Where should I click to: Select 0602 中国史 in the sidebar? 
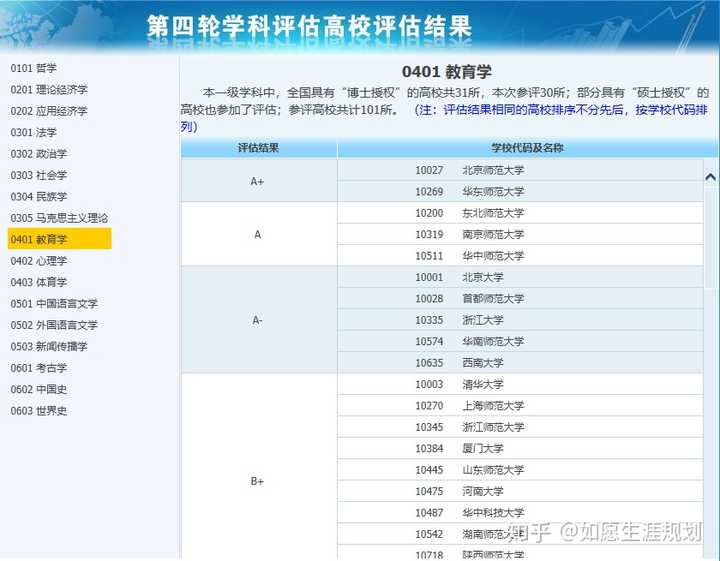click(x=39, y=390)
